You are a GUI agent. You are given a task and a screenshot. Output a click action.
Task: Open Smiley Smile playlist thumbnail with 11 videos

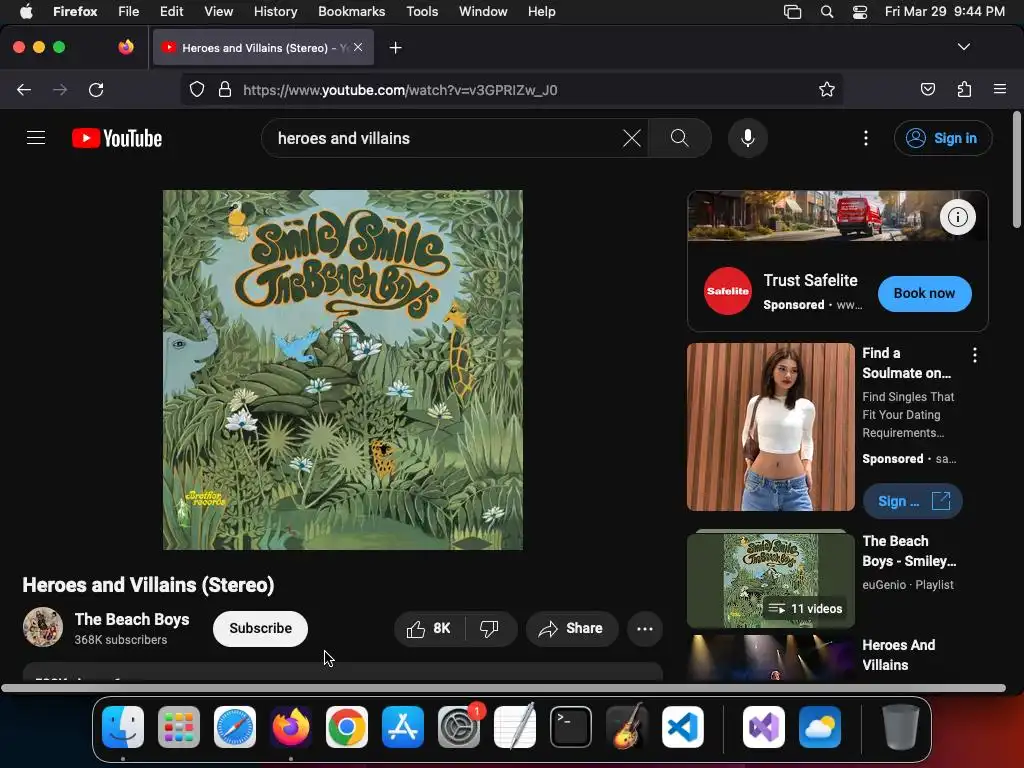(771, 579)
